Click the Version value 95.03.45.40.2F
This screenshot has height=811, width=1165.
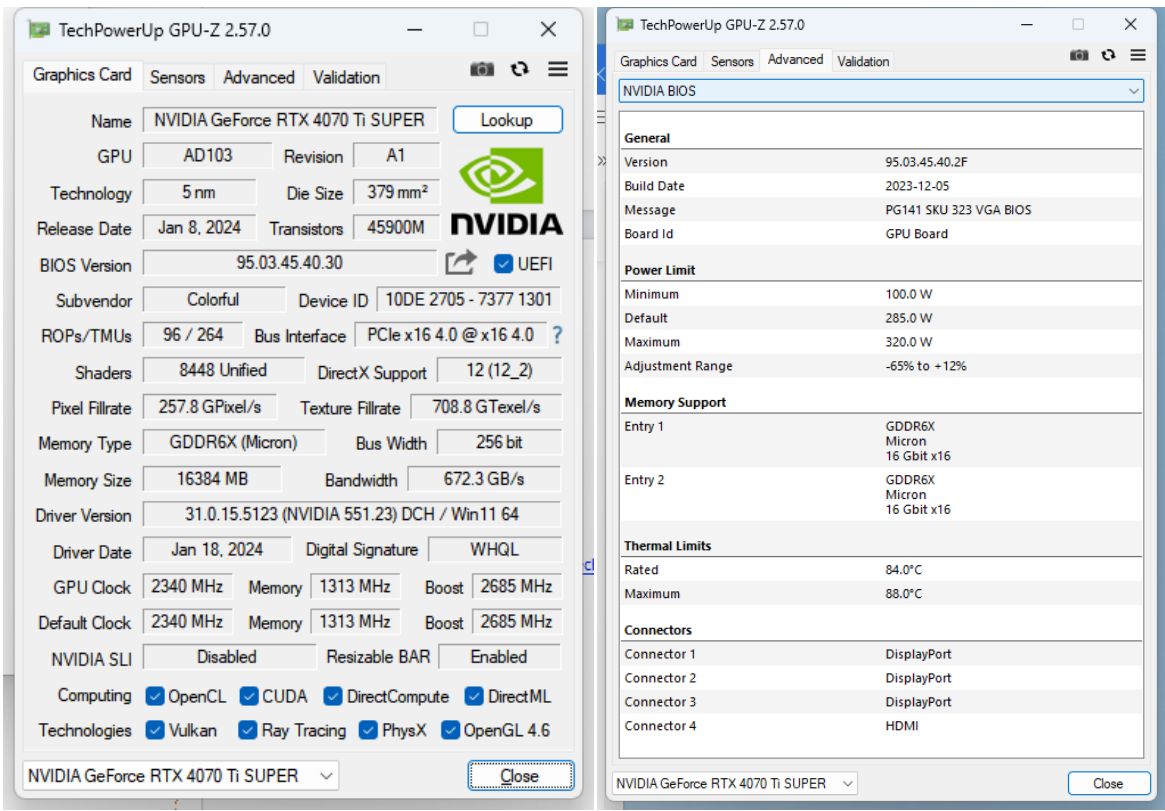[x=926, y=162]
